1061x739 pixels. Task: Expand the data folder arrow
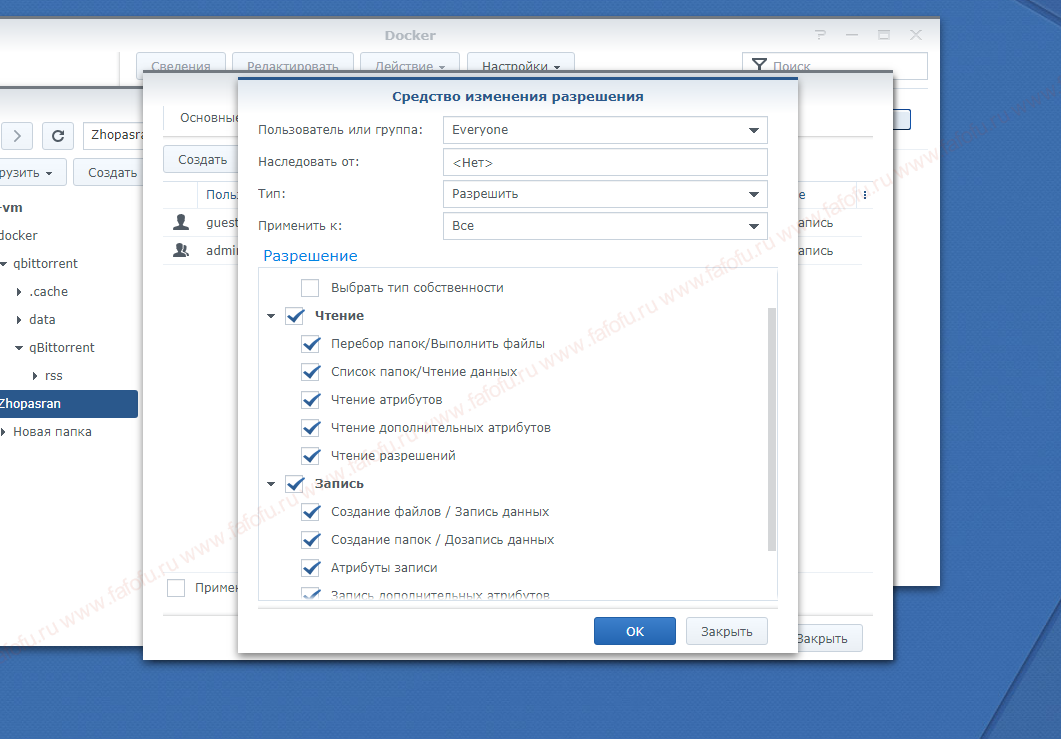19,319
